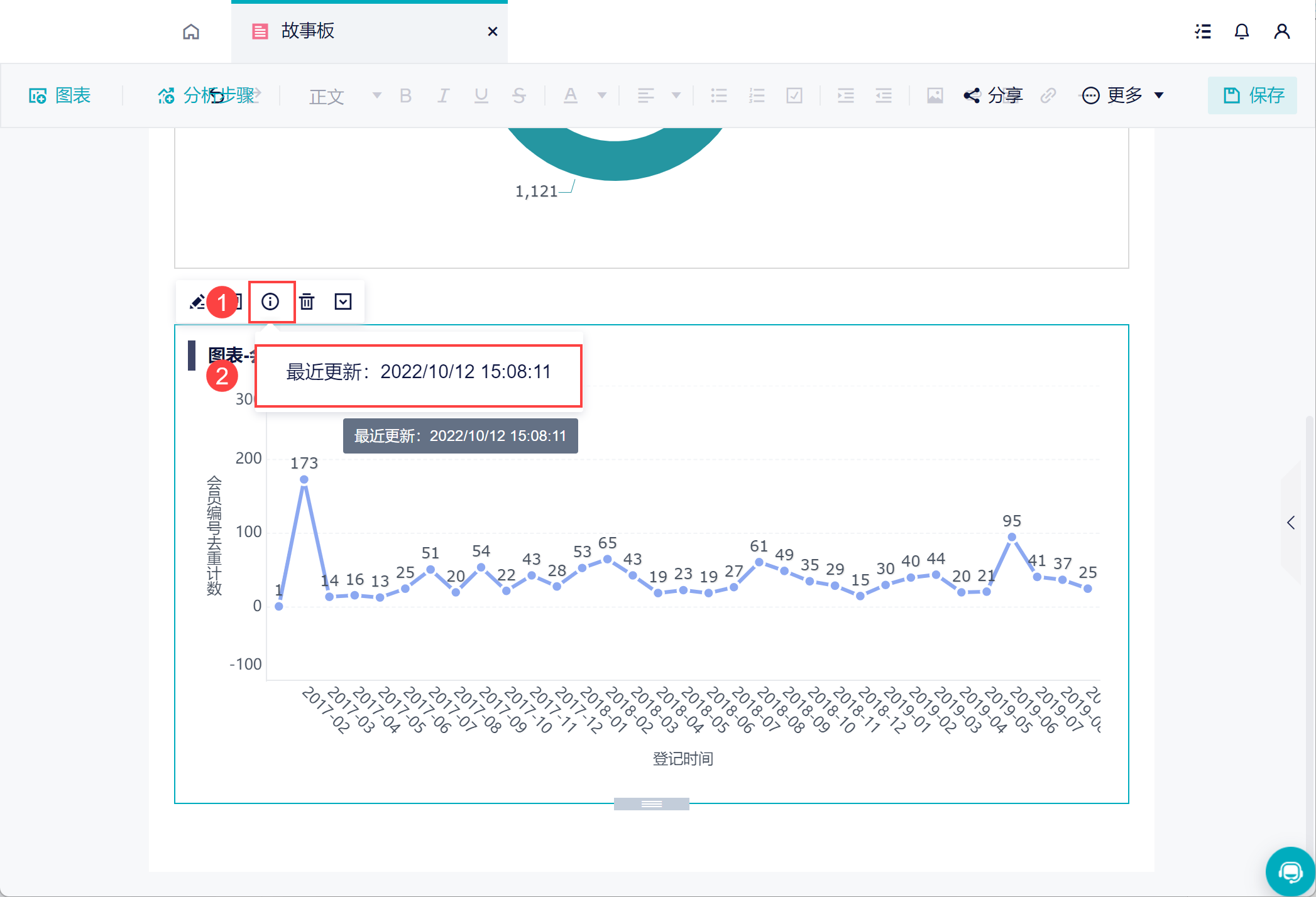Screen dimensions: 1316x897
Task: Switch to the 故事板 tab
Action: pos(308,31)
